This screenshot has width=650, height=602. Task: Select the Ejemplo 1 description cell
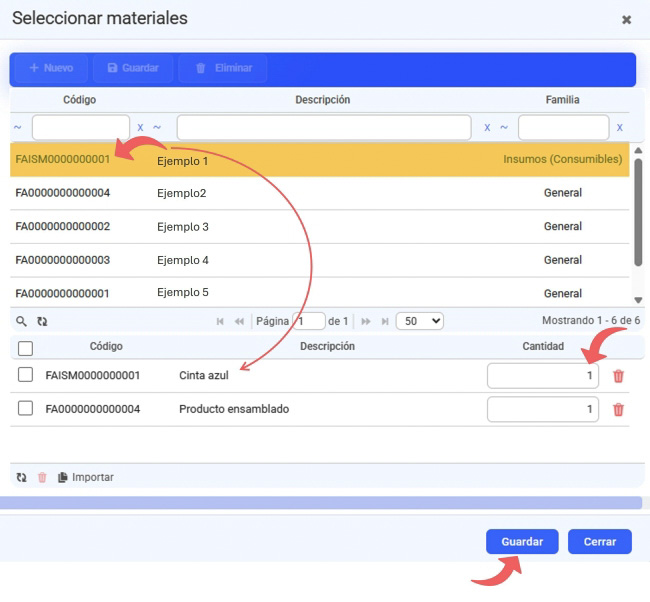[182, 161]
